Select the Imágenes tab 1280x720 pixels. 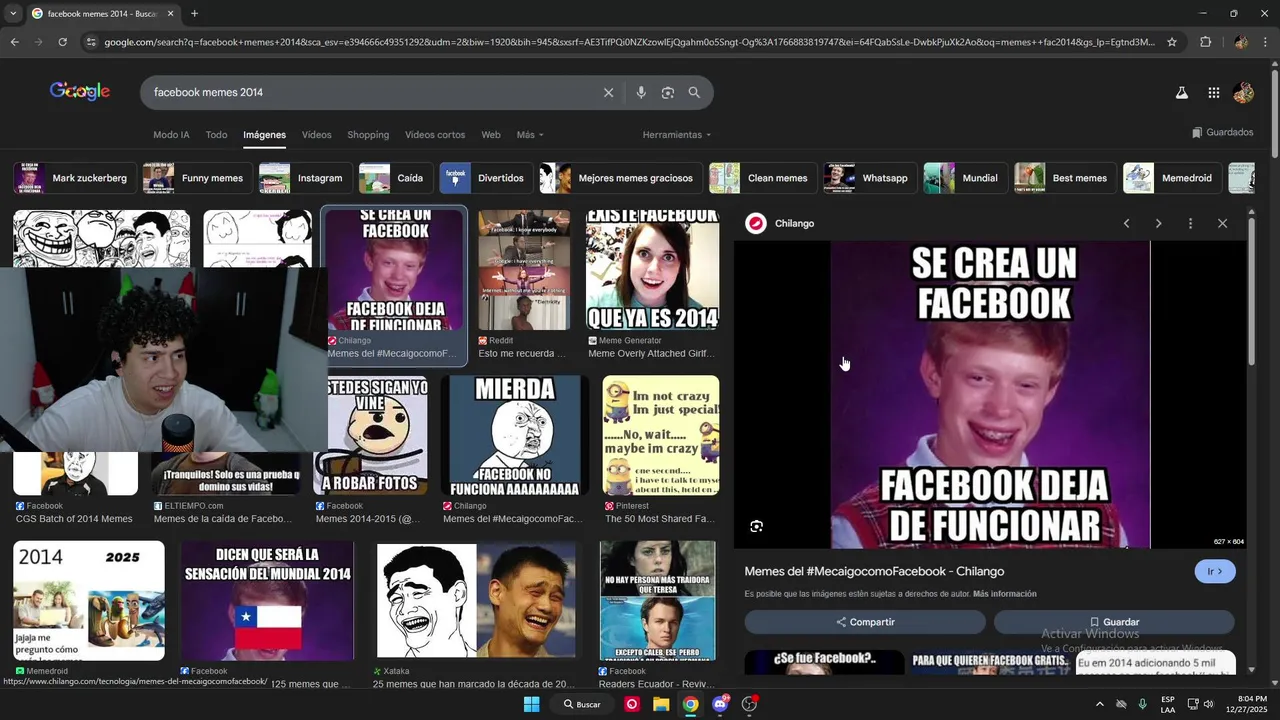(x=264, y=135)
